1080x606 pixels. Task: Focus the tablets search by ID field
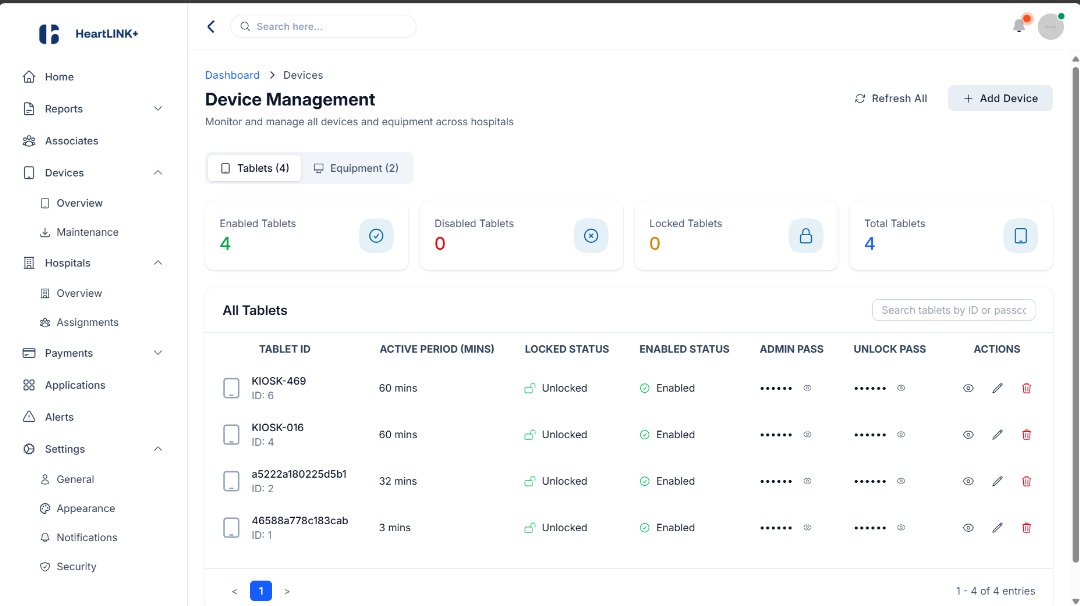pyautogui.click(x=953, y=310)
